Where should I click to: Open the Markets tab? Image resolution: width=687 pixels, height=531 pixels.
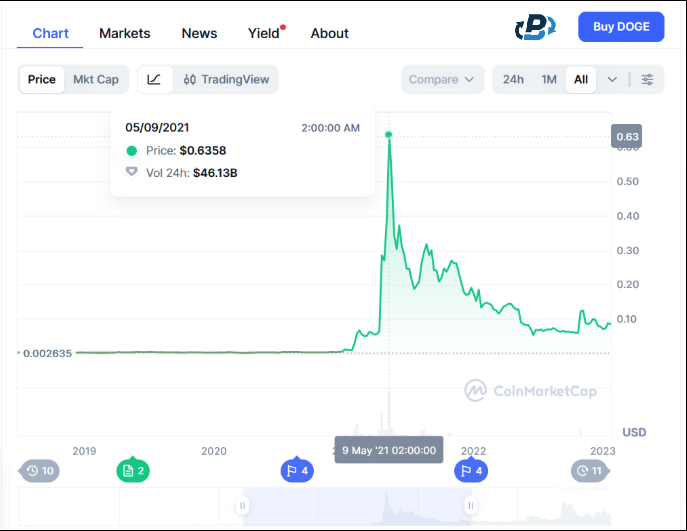124,33
